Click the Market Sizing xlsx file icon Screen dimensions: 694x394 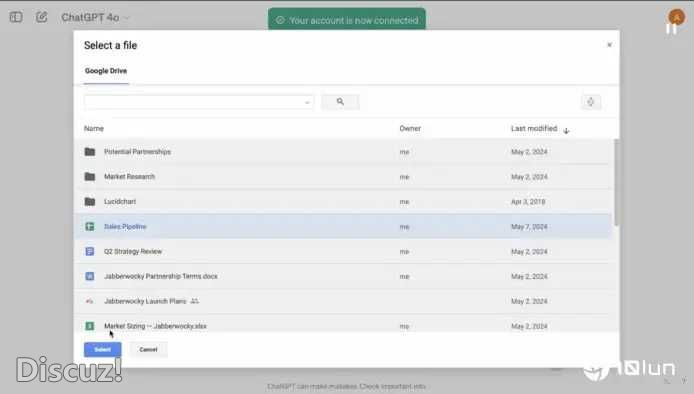pyautogui.click(x=90, y=326)
